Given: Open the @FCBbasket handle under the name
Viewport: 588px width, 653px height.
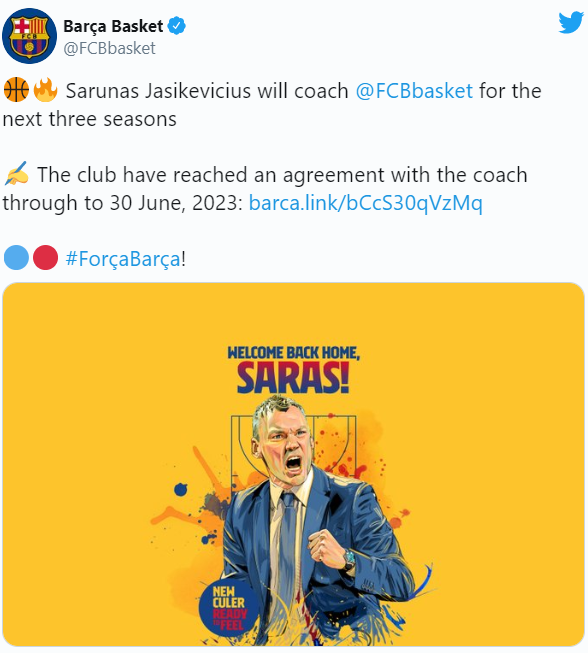Looking at the screenshot, I should click(x=109, y=48).
